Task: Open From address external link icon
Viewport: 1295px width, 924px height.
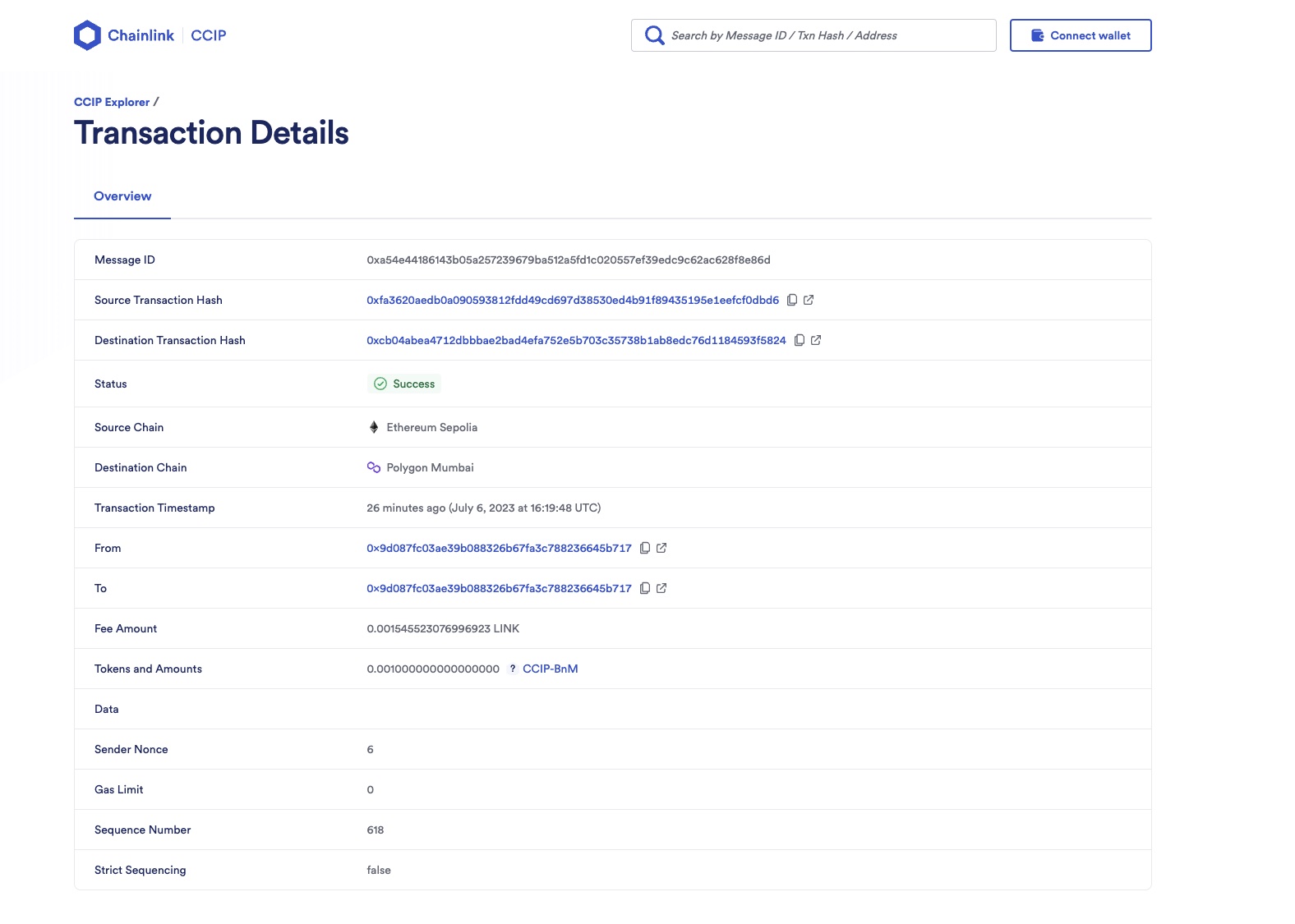Action: [x=661, y=548]
